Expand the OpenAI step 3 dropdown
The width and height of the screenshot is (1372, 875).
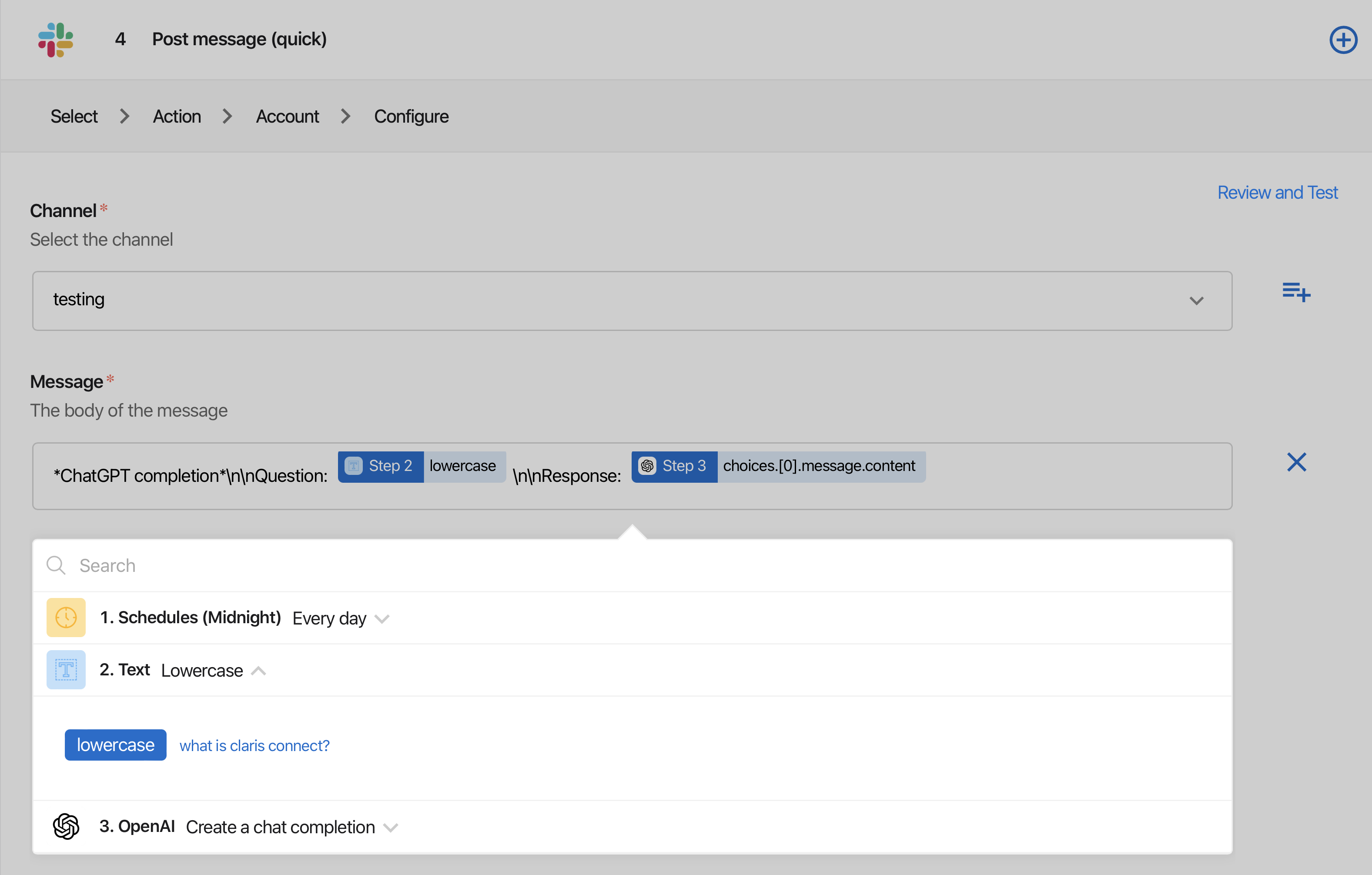click(x=390, y=827)
